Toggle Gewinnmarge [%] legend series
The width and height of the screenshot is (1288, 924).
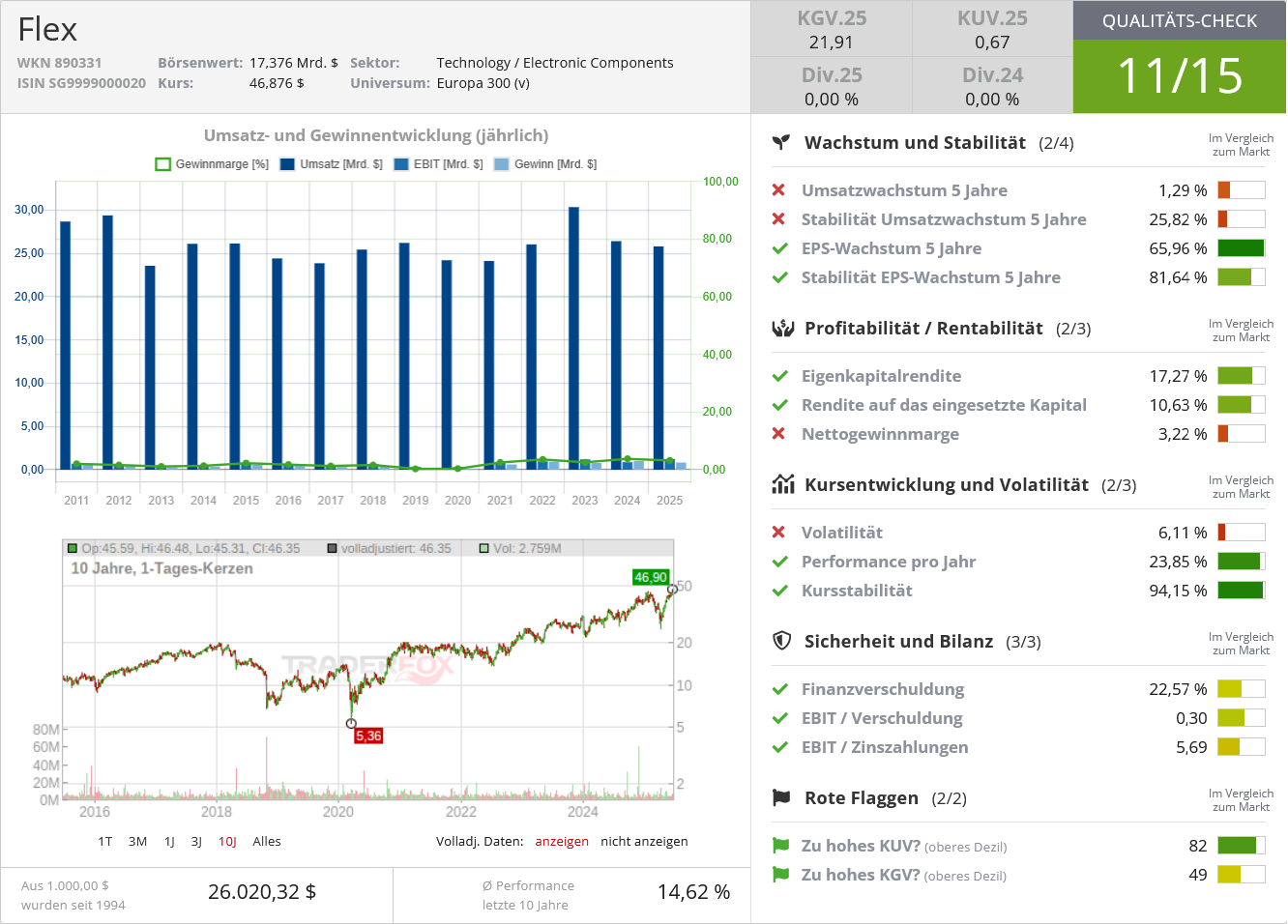(x=212, y=164)
